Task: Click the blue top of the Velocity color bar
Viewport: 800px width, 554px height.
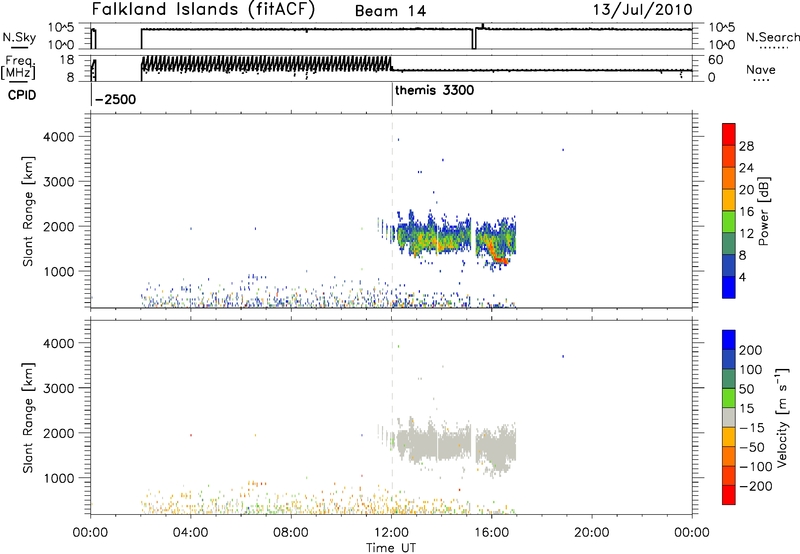Action: [x=729, y=339]
